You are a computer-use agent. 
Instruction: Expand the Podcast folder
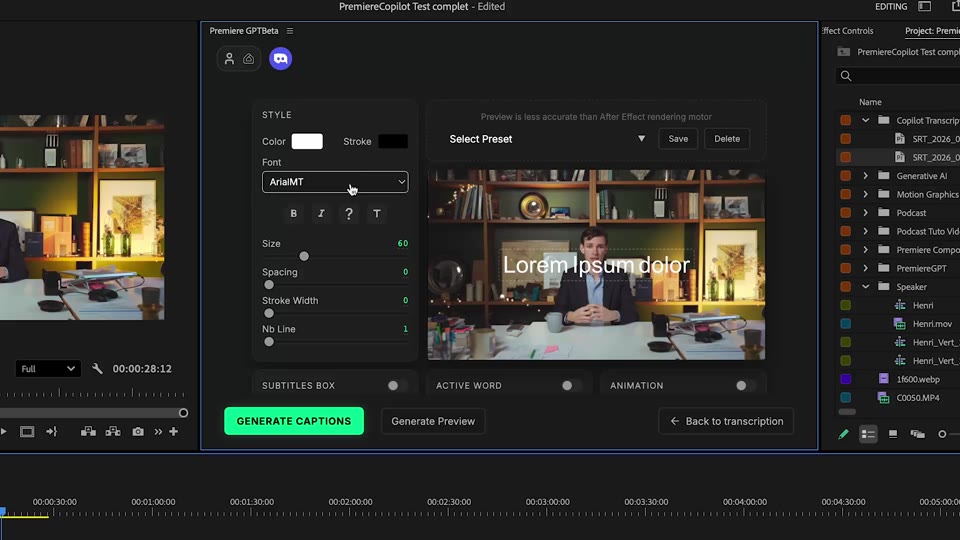point(865,213)
